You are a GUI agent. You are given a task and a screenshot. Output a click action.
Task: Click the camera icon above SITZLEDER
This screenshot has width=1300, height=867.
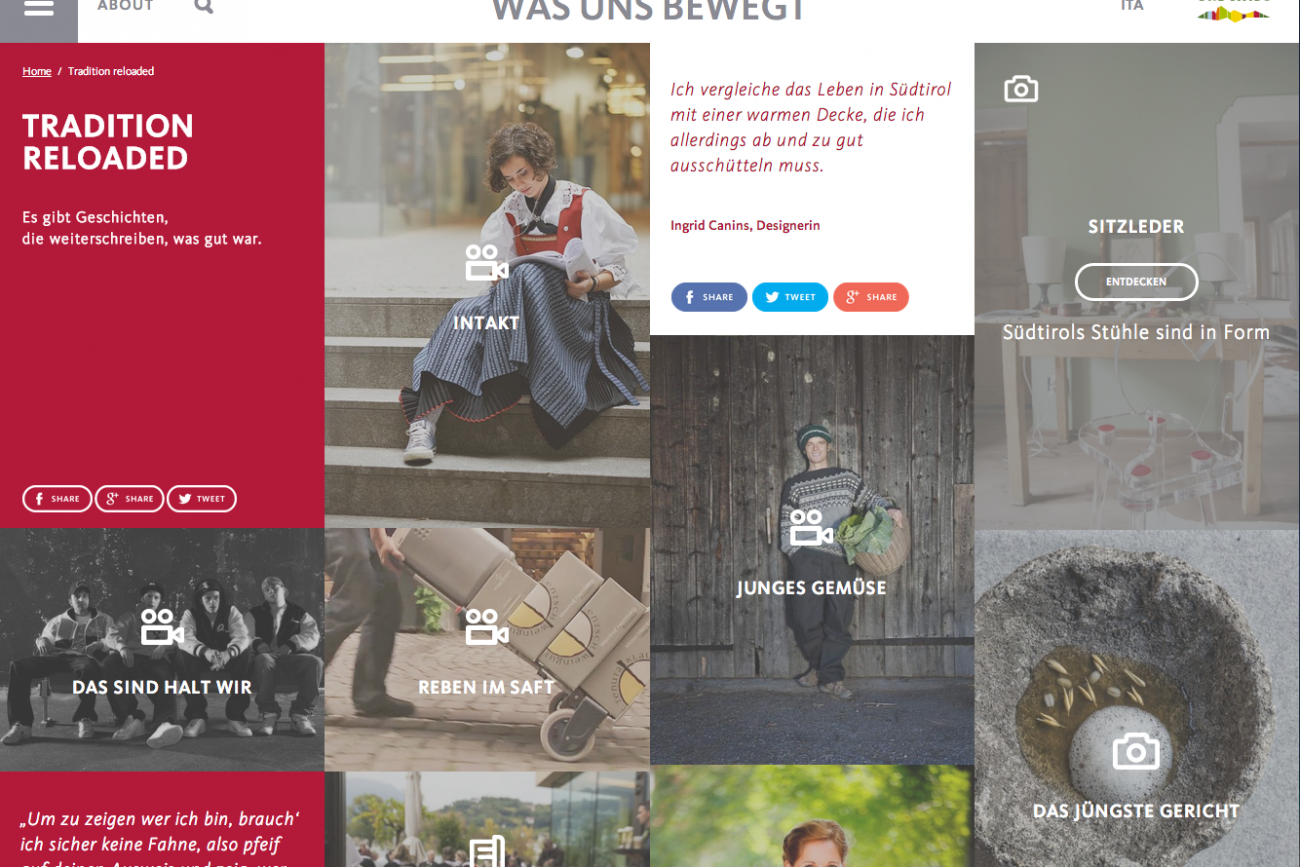[x=1021, y=89]
